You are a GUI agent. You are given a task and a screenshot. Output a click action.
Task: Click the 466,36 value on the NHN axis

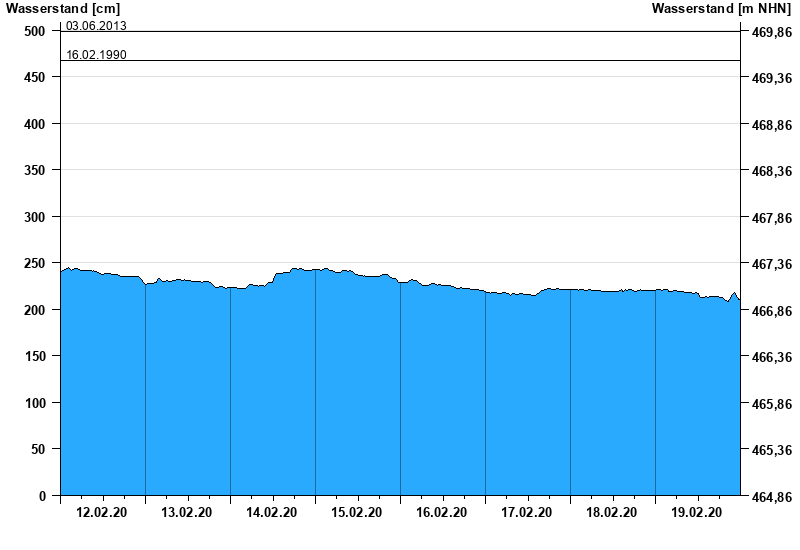[x=772, y=357]
